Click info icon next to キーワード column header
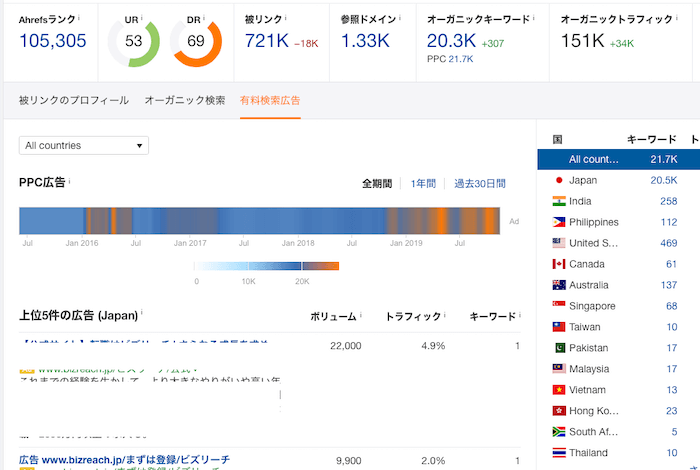The image size is (700, 470). (520, 315)
